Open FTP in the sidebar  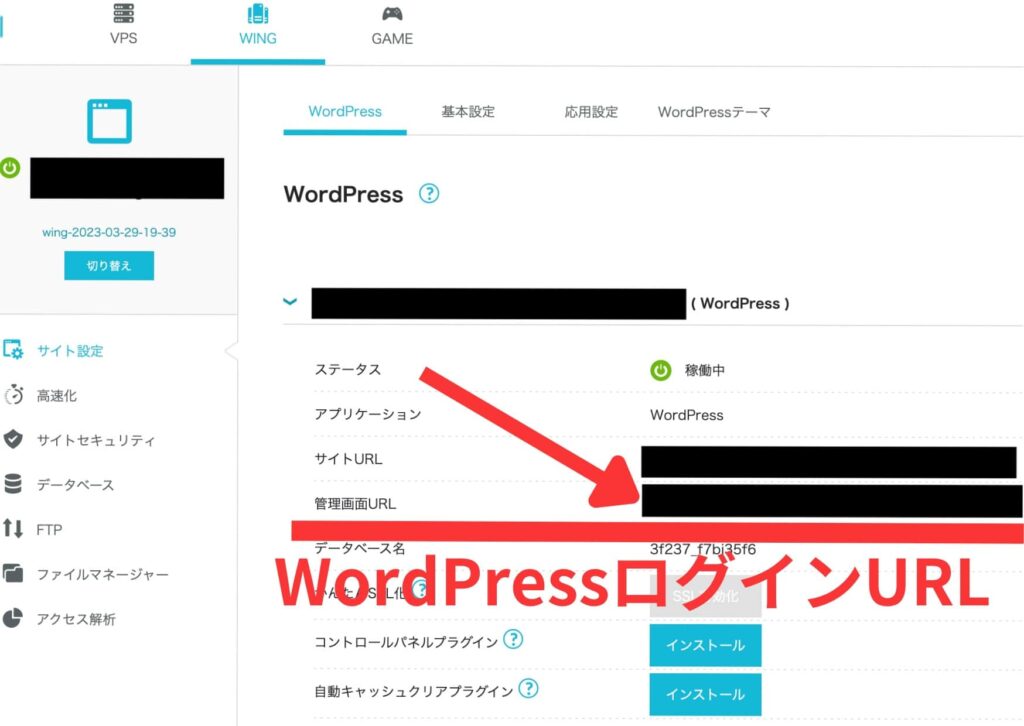point(50,529)
